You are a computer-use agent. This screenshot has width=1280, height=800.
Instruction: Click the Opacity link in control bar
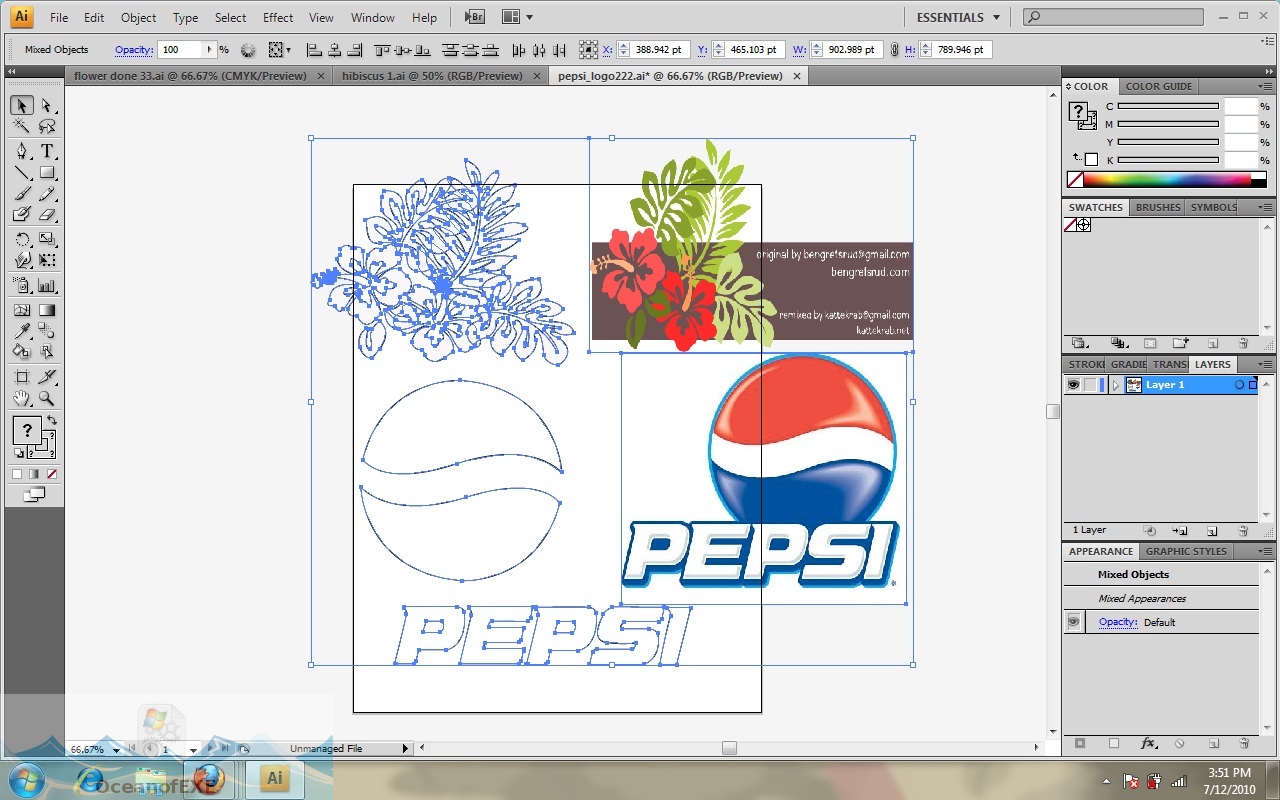click(x=134, y=49)
